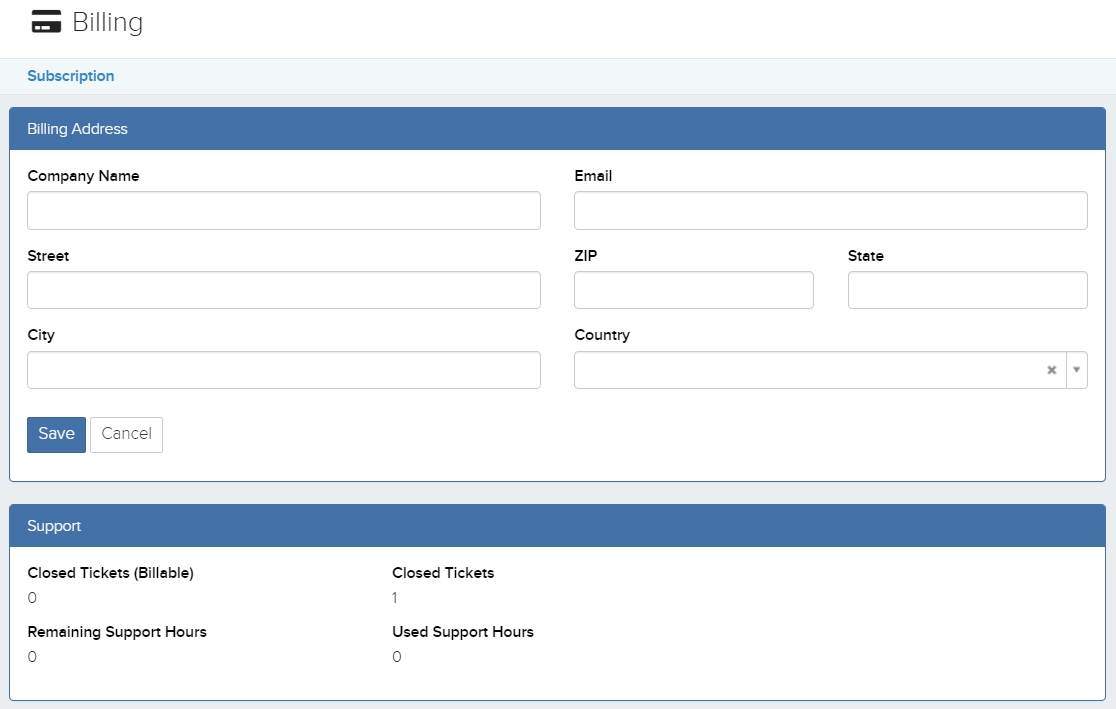This screenshot has width=1116, height=709.
Task: Click the Remaining Support Hours value 0
Action: (32, 657)
